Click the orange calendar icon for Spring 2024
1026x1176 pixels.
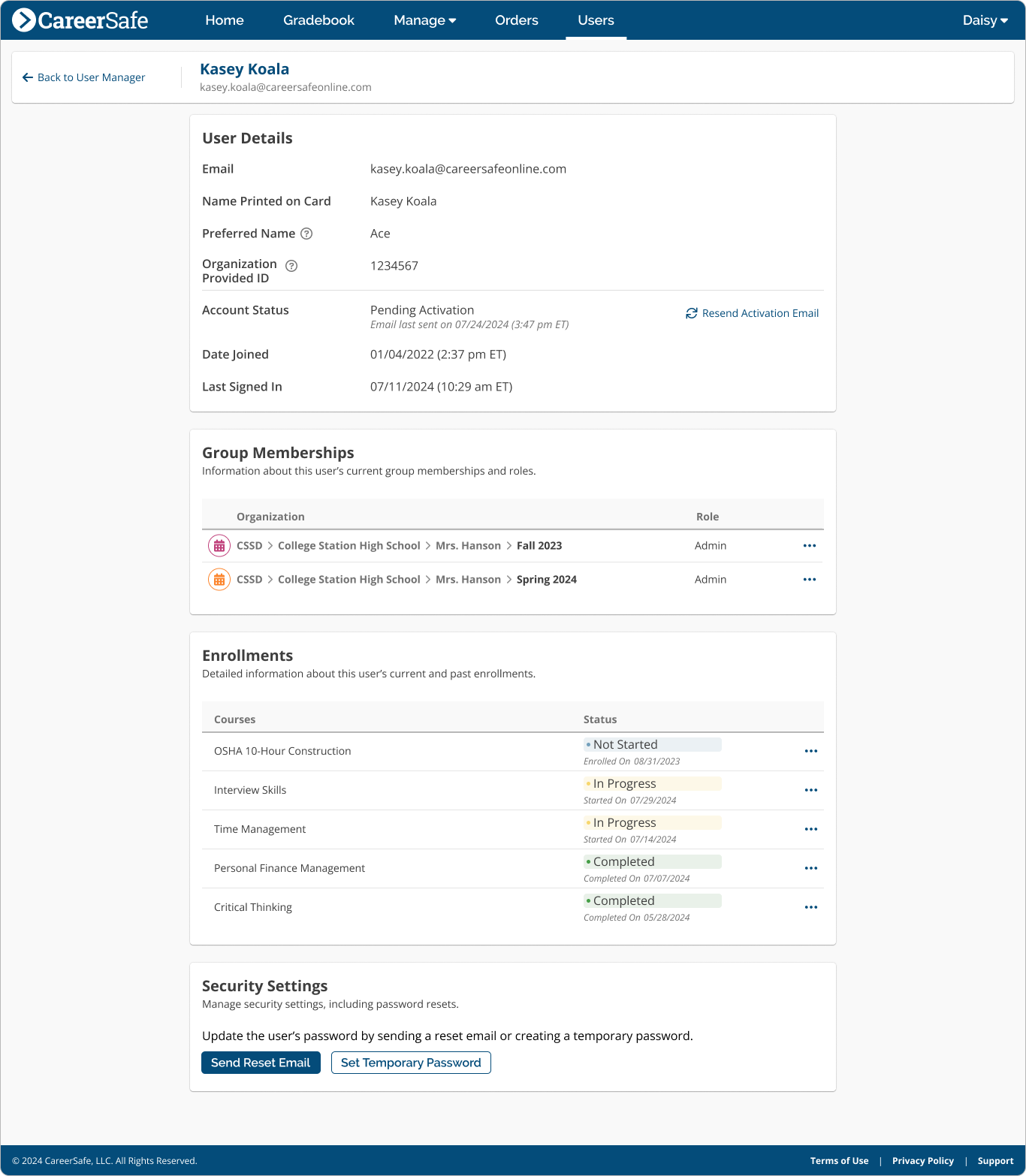[219, 579]
